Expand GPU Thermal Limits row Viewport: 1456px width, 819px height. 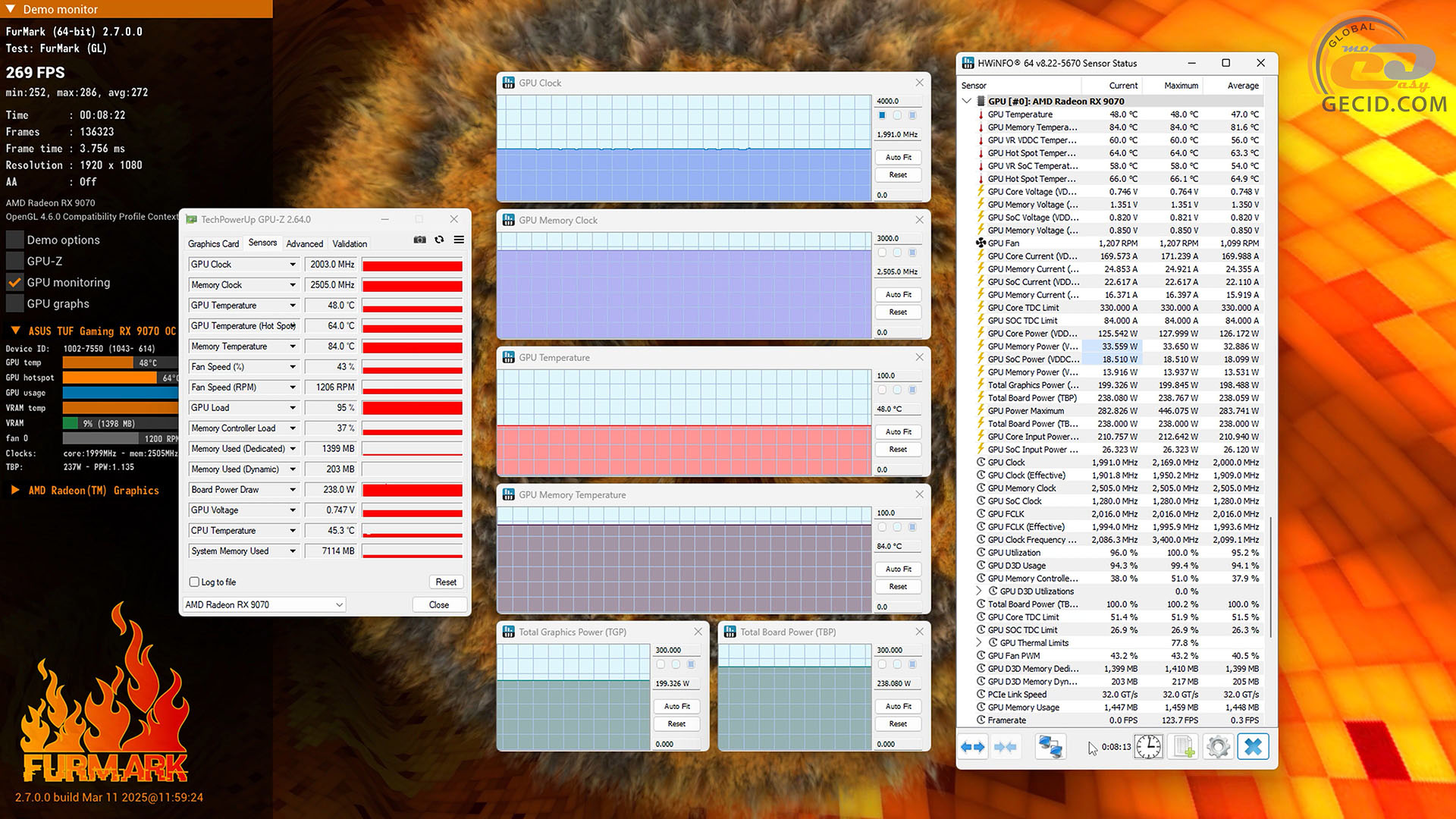(x=979, y=643)
